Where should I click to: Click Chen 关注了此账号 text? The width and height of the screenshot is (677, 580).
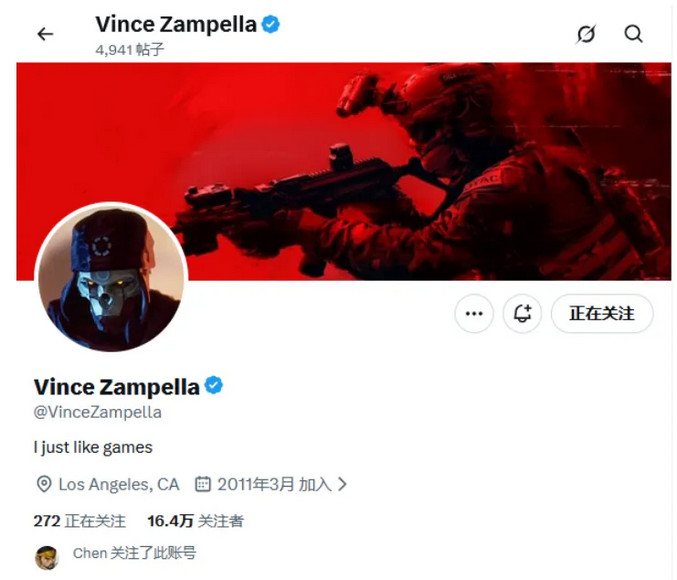[x=134, y=553]
